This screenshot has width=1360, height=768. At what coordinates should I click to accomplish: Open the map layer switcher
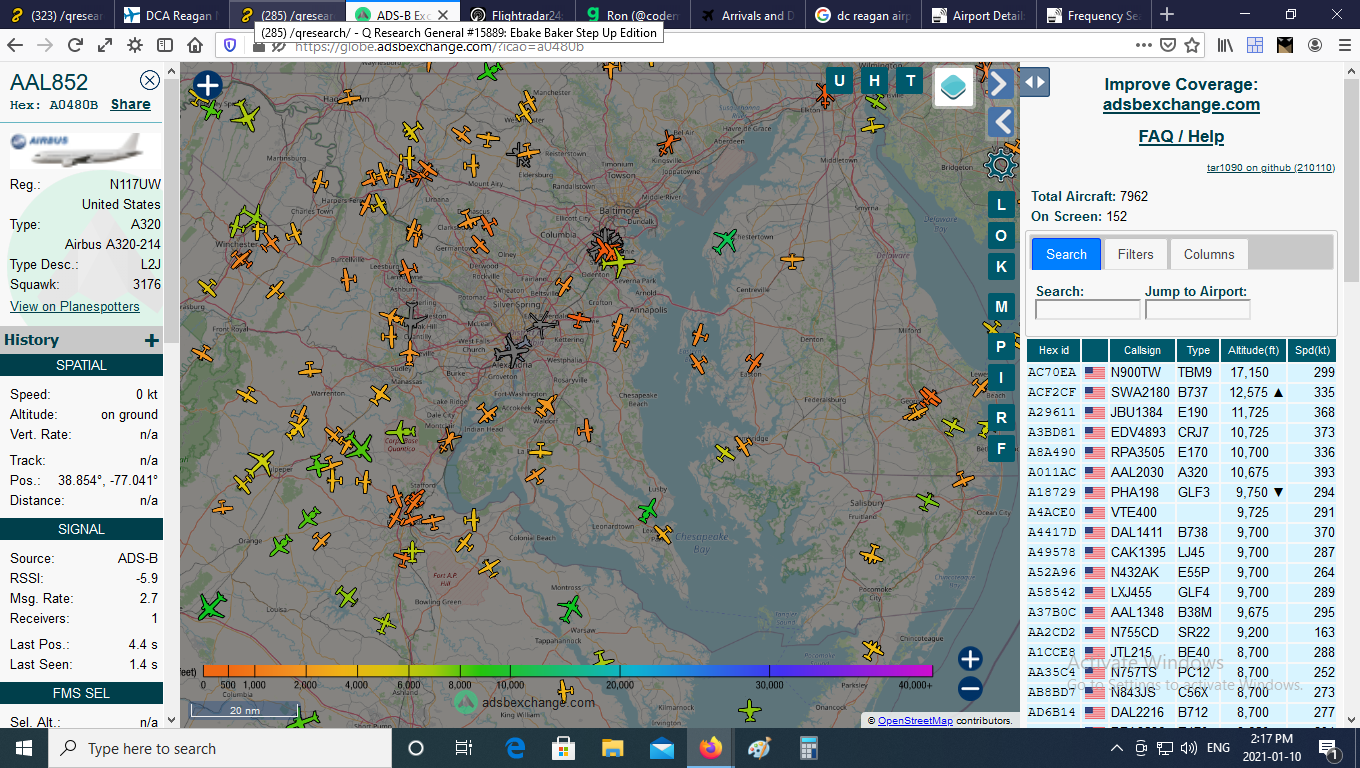click(x=954, y=87)
